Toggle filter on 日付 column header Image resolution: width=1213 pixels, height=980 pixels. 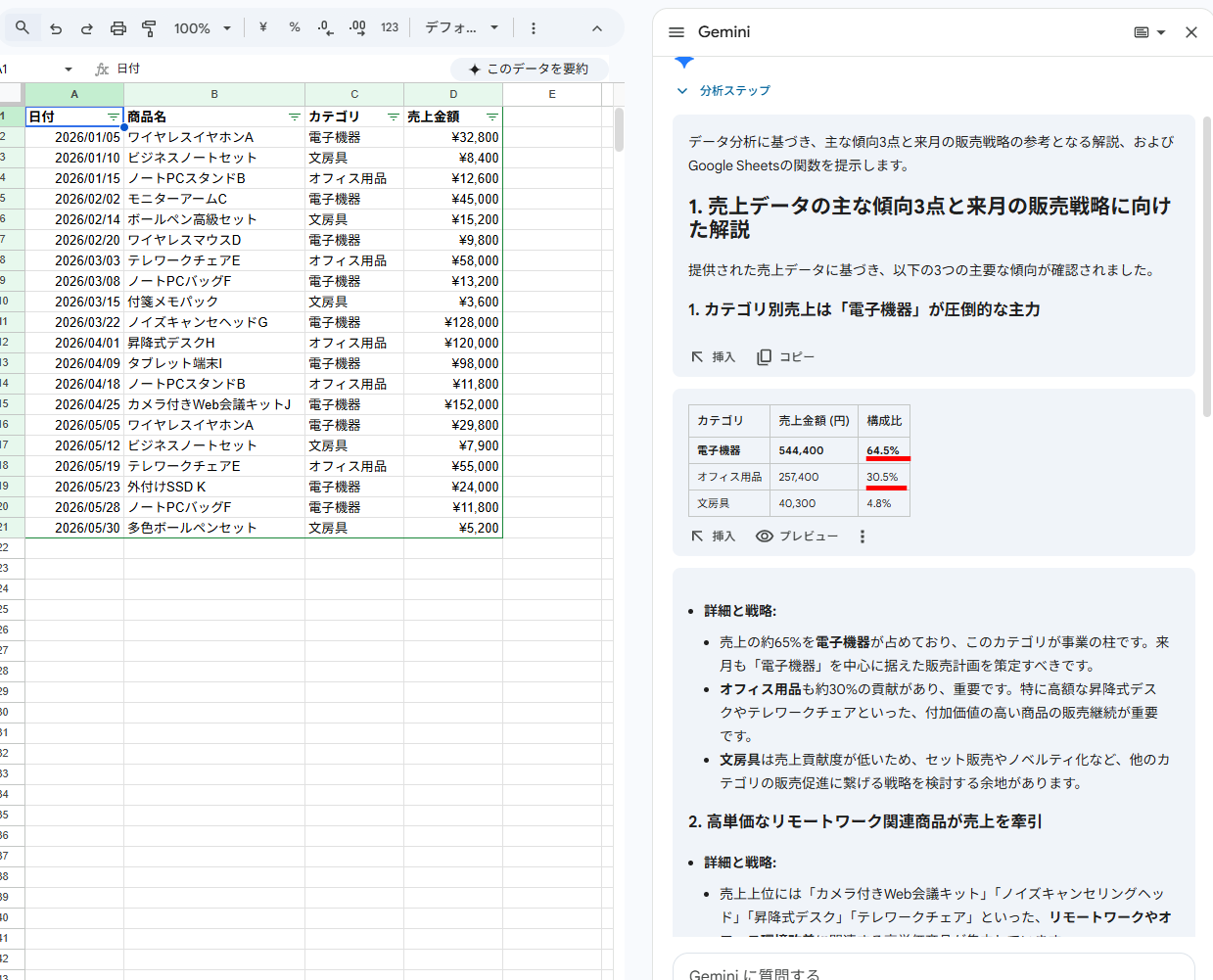(114, 117)
